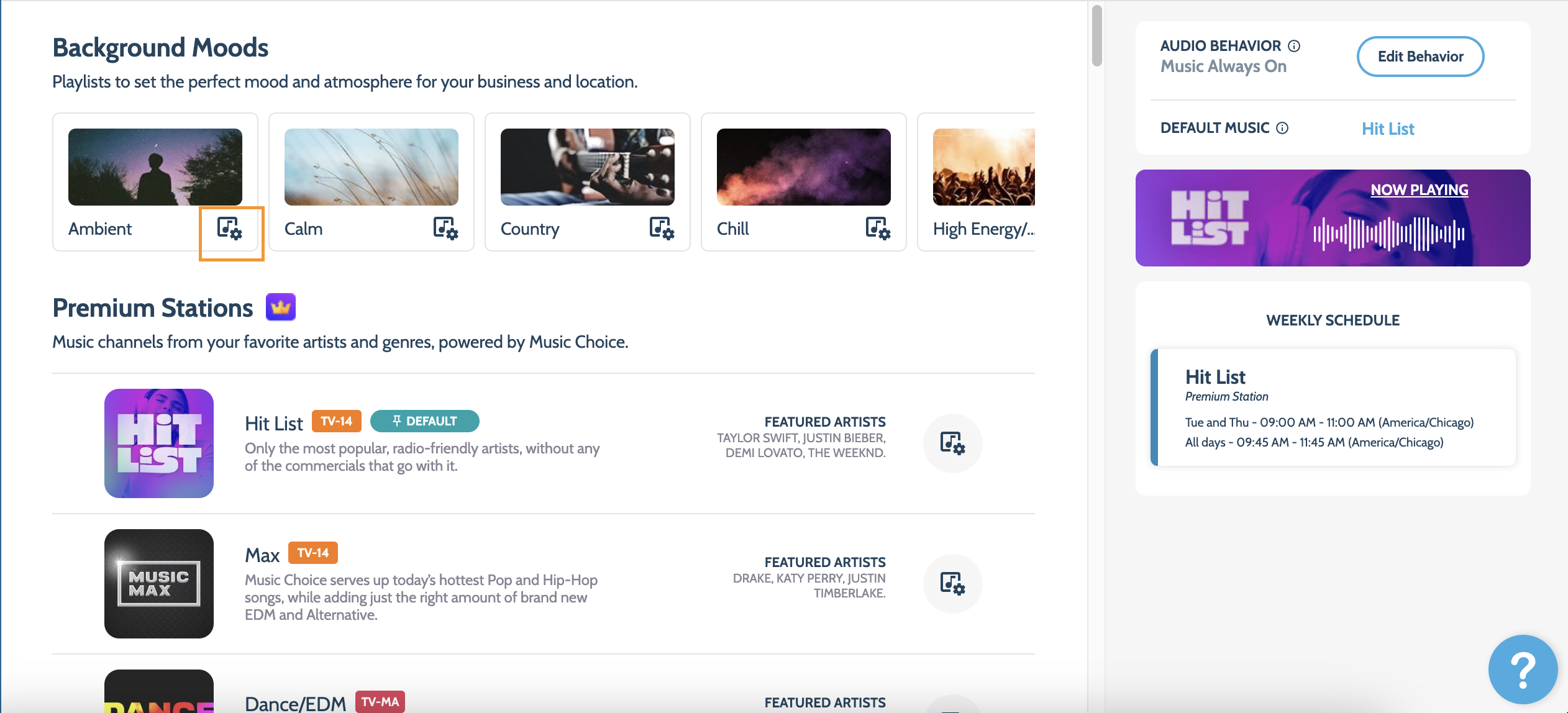Open music settings for Max station

pyautogui.click(x=952, y=584)
